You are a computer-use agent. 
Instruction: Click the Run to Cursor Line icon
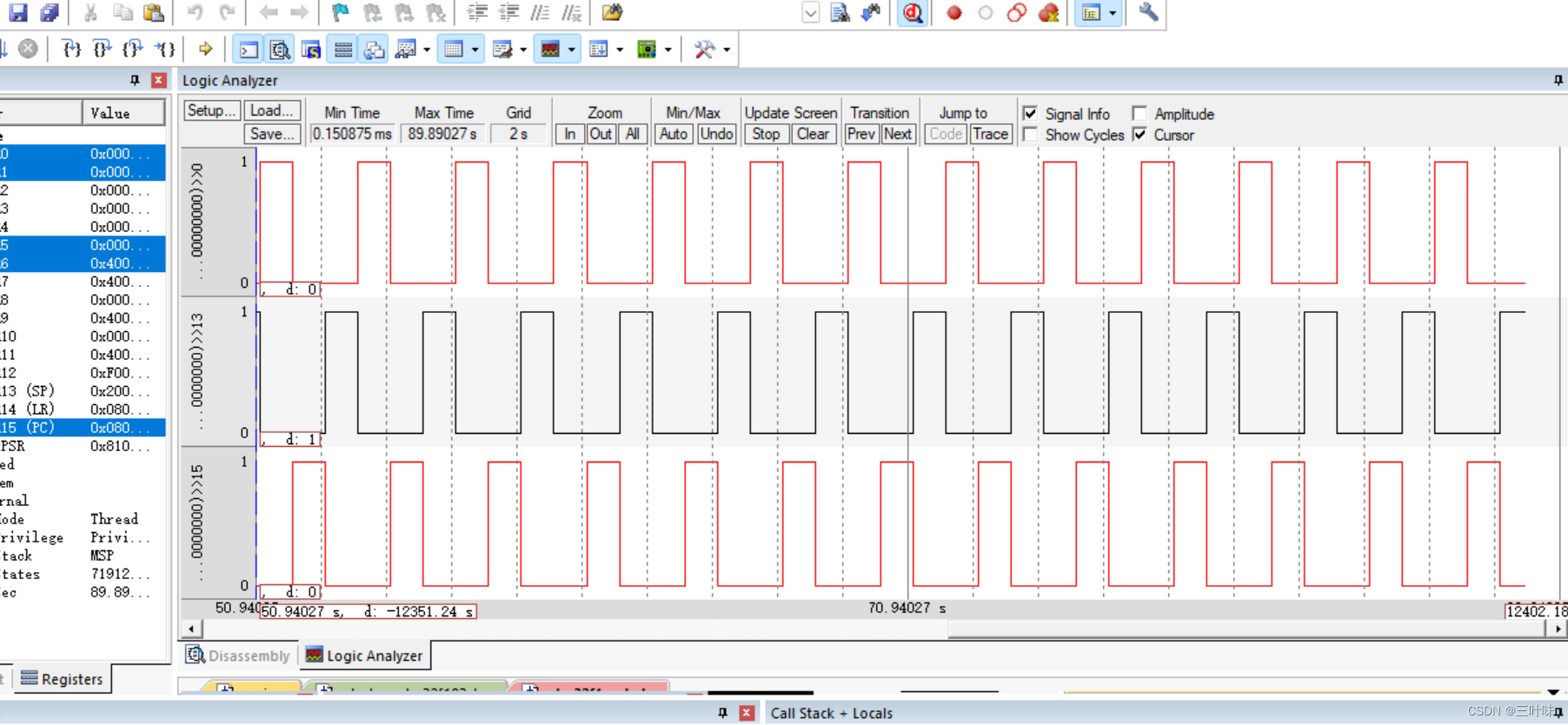pos(163,49)
